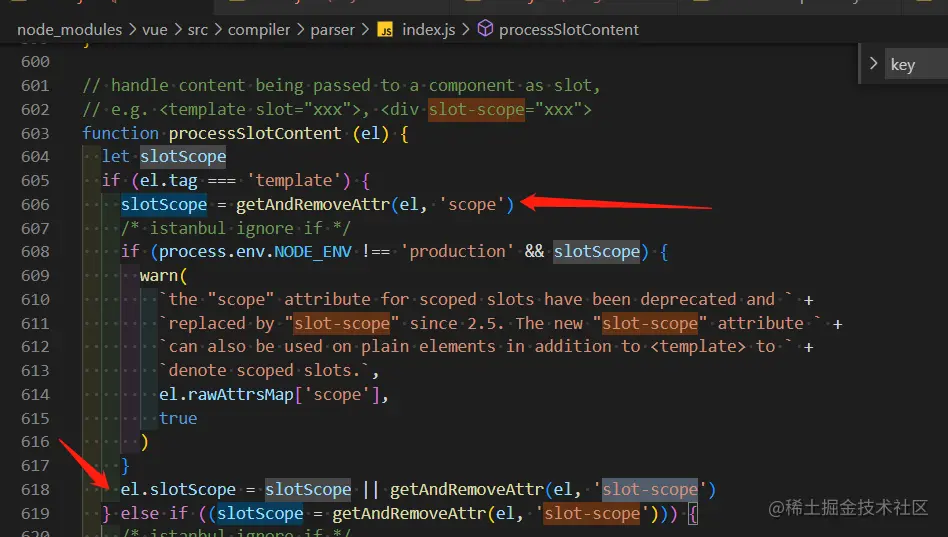Select line number 606 in the gutter

coord(35,204)
